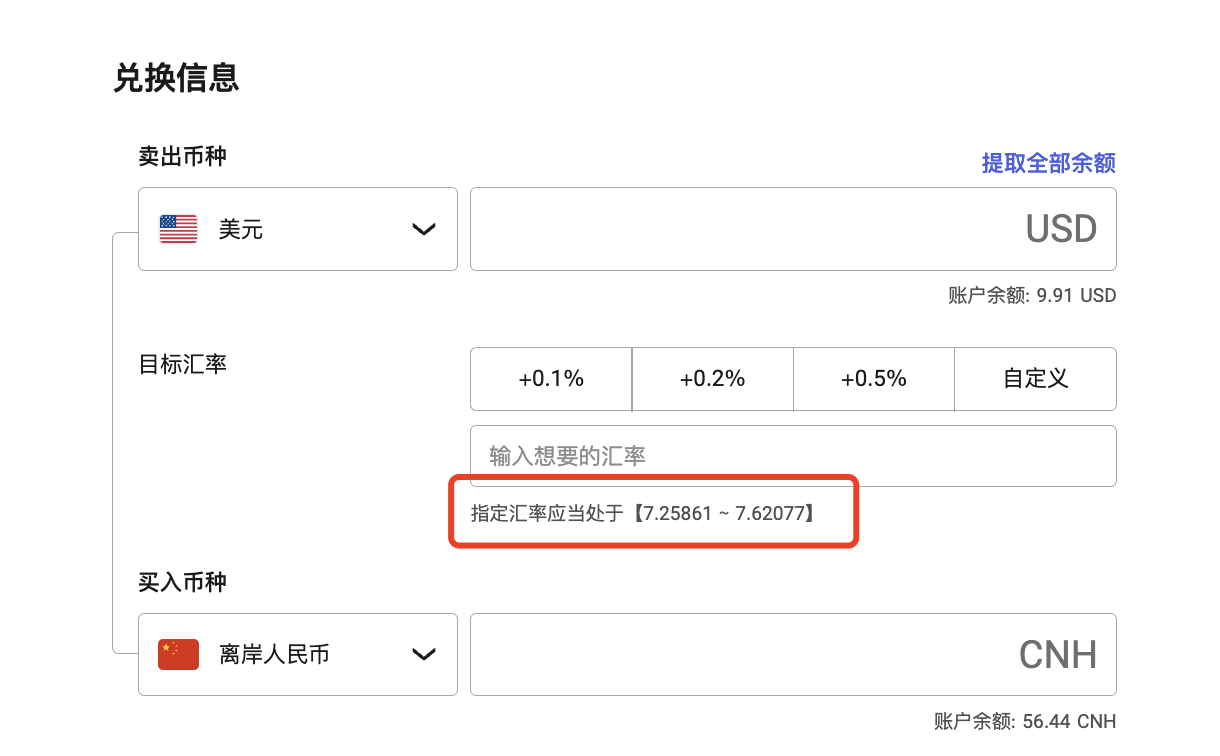Click the China flag icon
The height and width of the screenshot is (756, 1220).
(x=178, y=655)
